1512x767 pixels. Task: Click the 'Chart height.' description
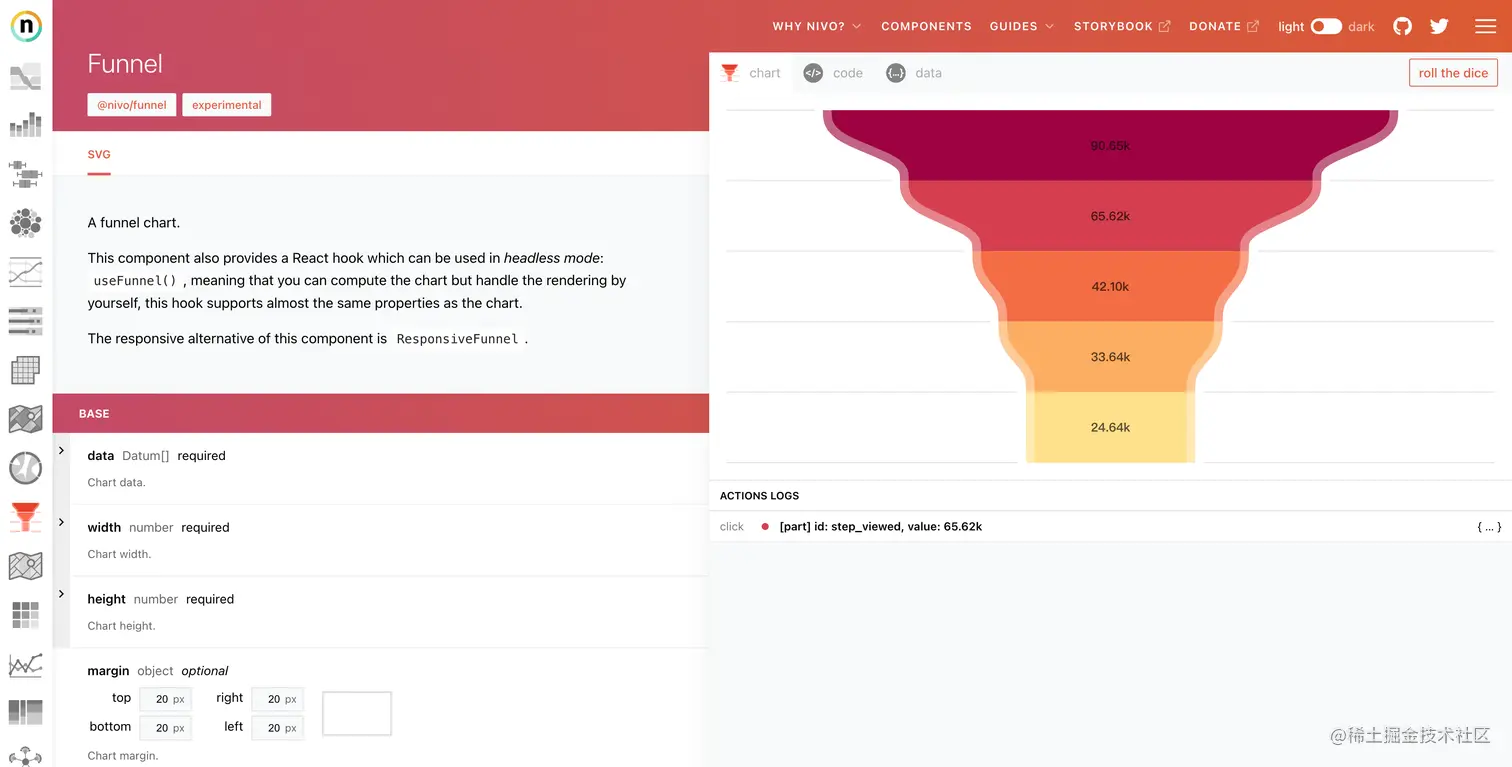[x=121, y=626]
